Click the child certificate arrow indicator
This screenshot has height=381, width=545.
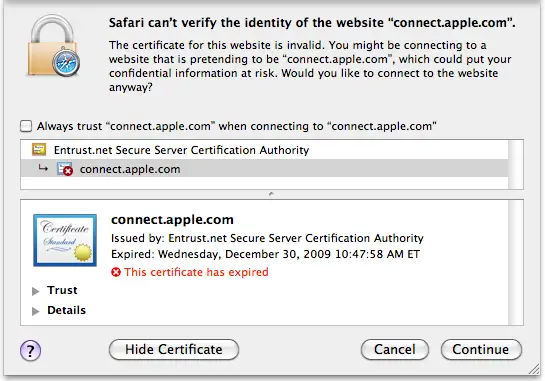coord(43,169)
